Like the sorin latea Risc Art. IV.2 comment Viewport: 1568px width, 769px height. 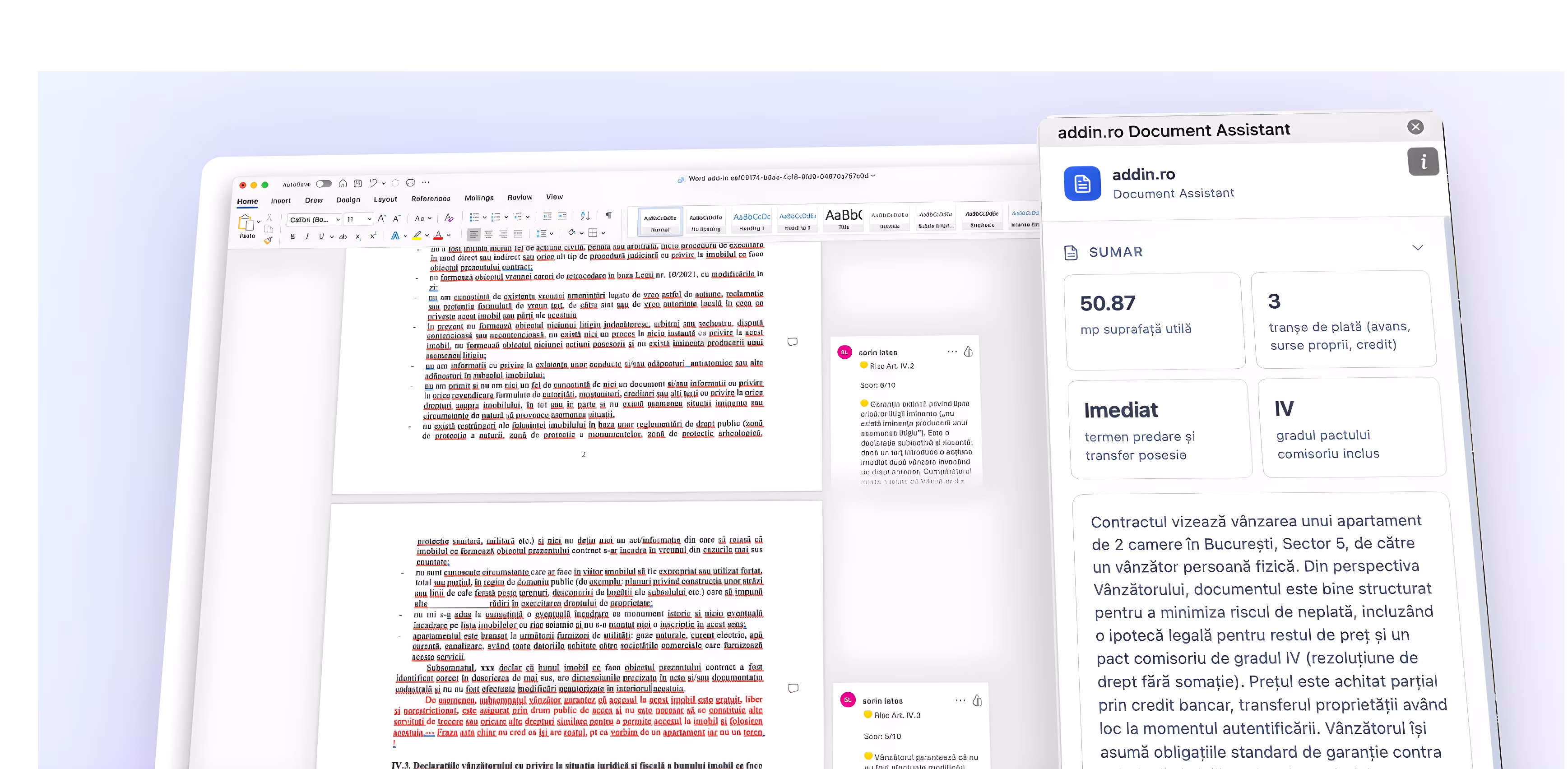coord(969,352)
